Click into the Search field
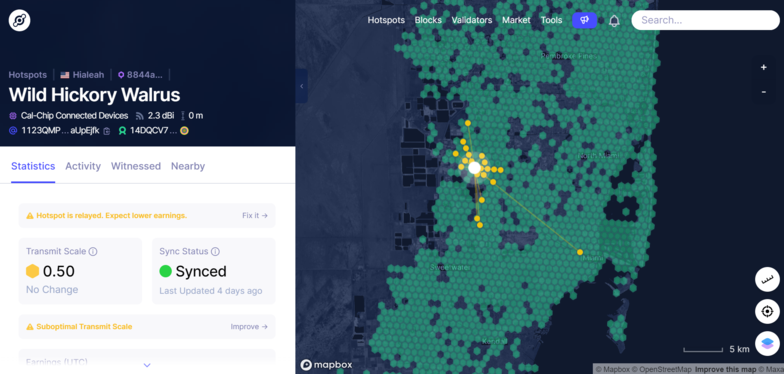This screenshot has width=784, height=374. pyautogui.click(x=706, y=20)
